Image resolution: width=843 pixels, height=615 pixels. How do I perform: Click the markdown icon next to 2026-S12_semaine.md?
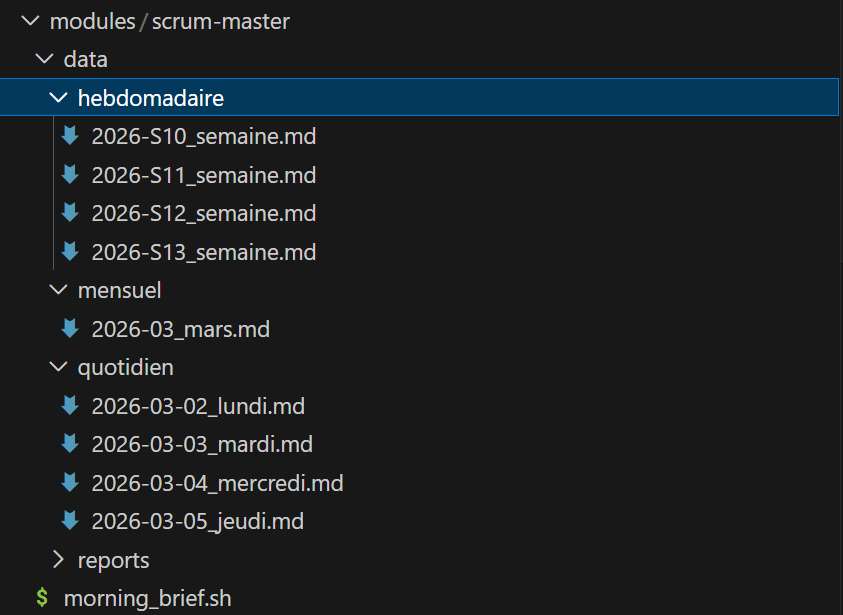point(70,213)
